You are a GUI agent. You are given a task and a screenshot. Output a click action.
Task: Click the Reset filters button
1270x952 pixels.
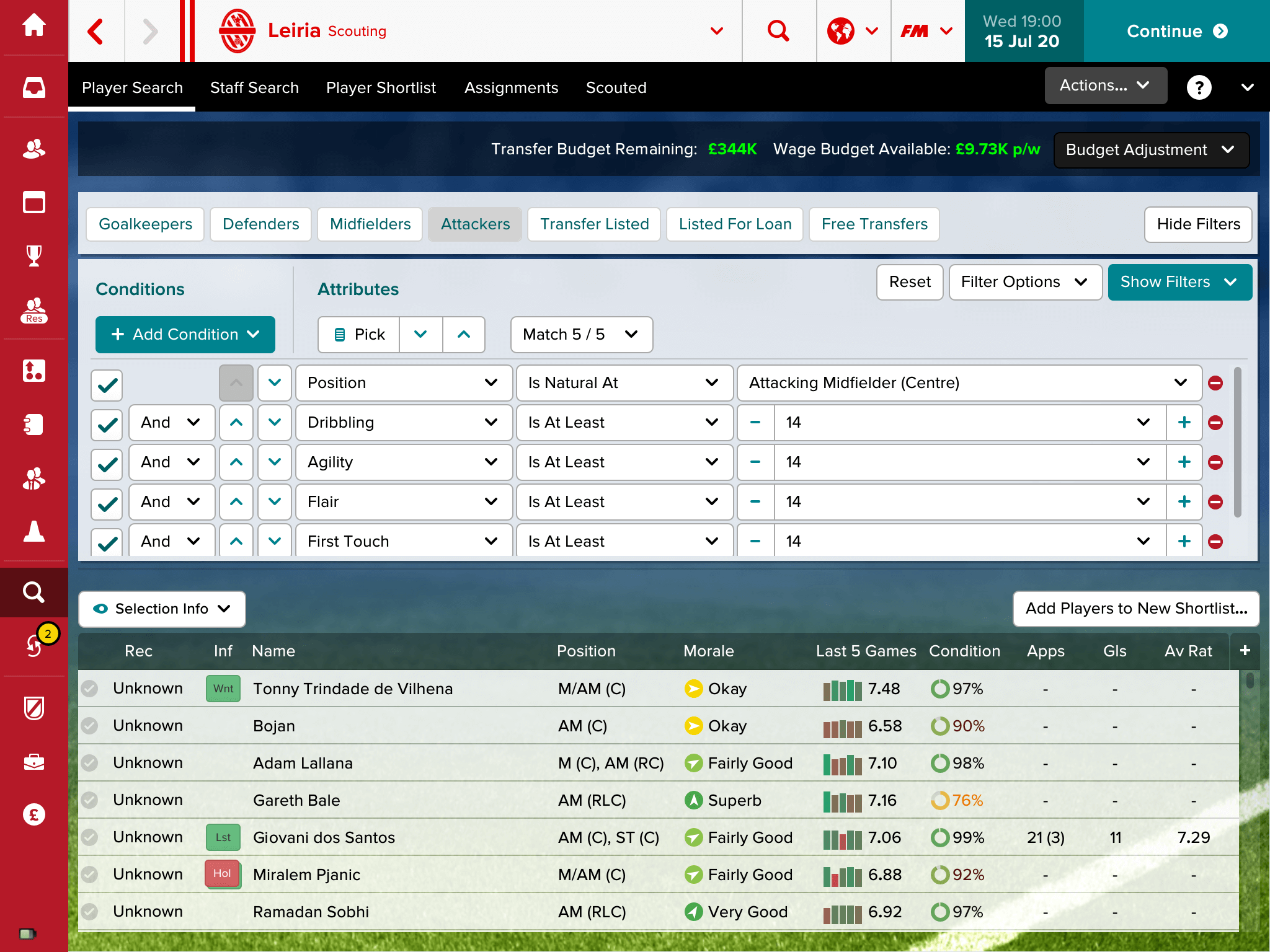[x=910, y=283]
